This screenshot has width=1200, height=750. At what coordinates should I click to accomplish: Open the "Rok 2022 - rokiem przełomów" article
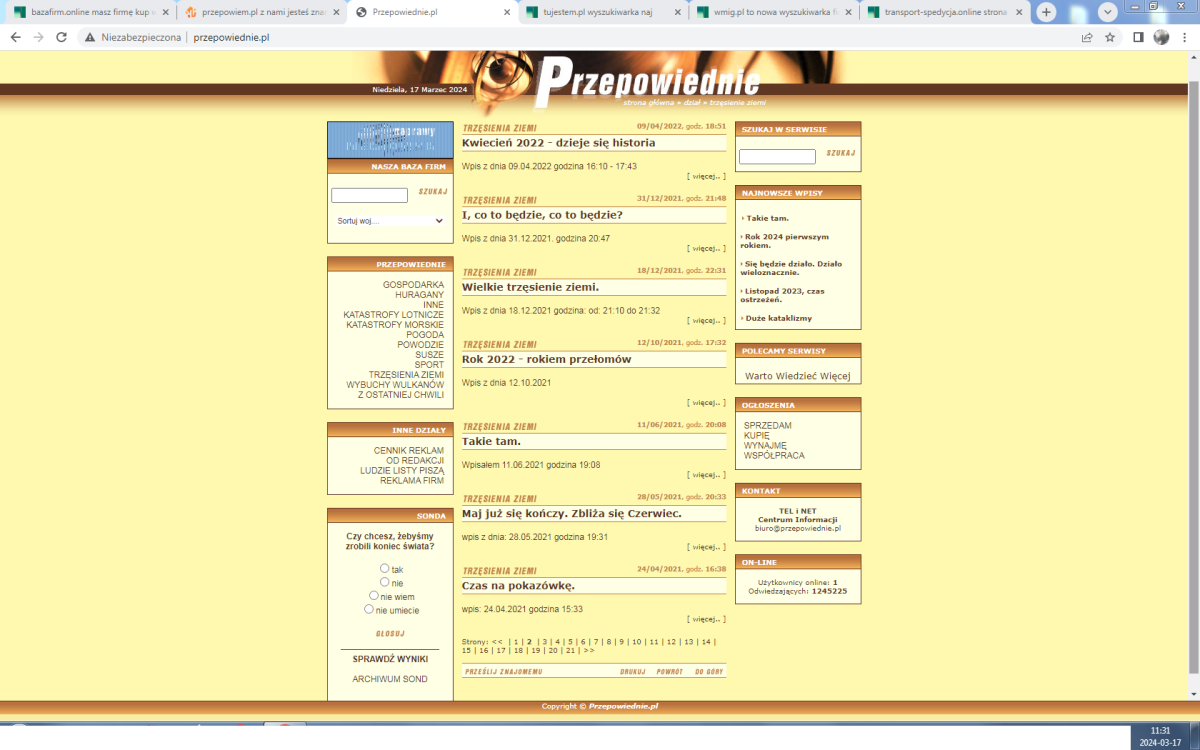click(546, 359)
